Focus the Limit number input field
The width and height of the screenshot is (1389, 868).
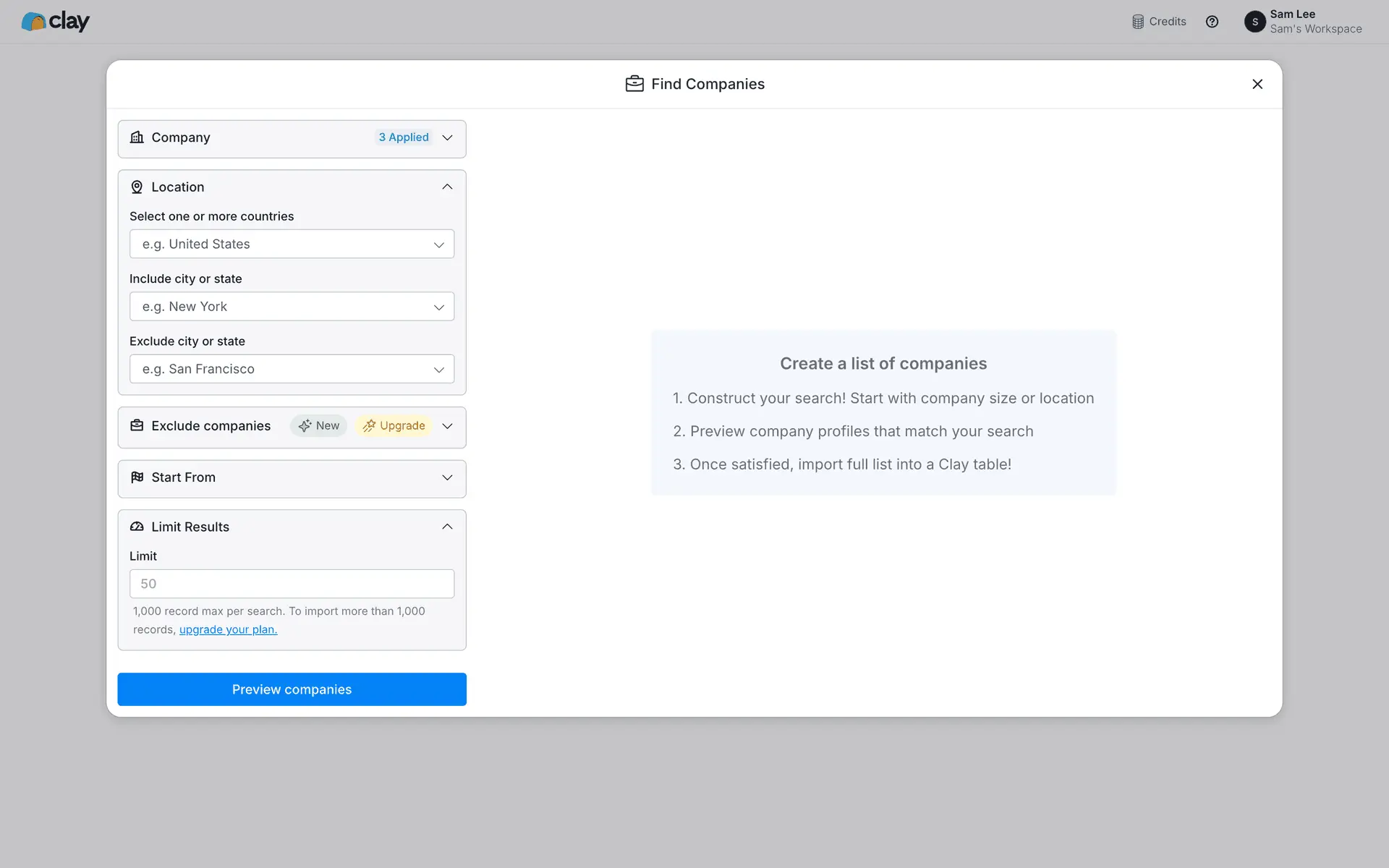(292, 584)
